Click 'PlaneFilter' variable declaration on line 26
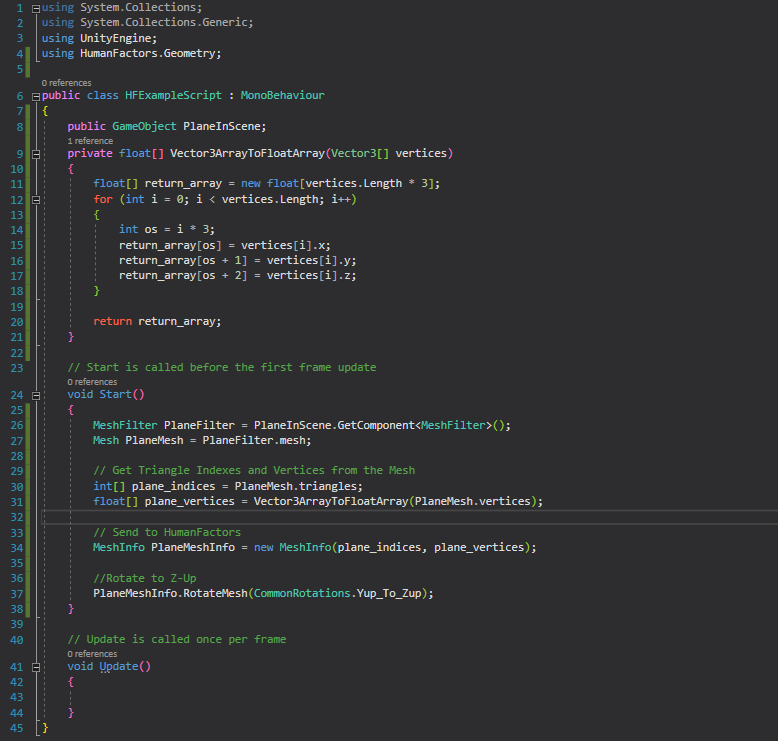Image resolution: width=778 pixels, height=741 pixels. [199, 425]
